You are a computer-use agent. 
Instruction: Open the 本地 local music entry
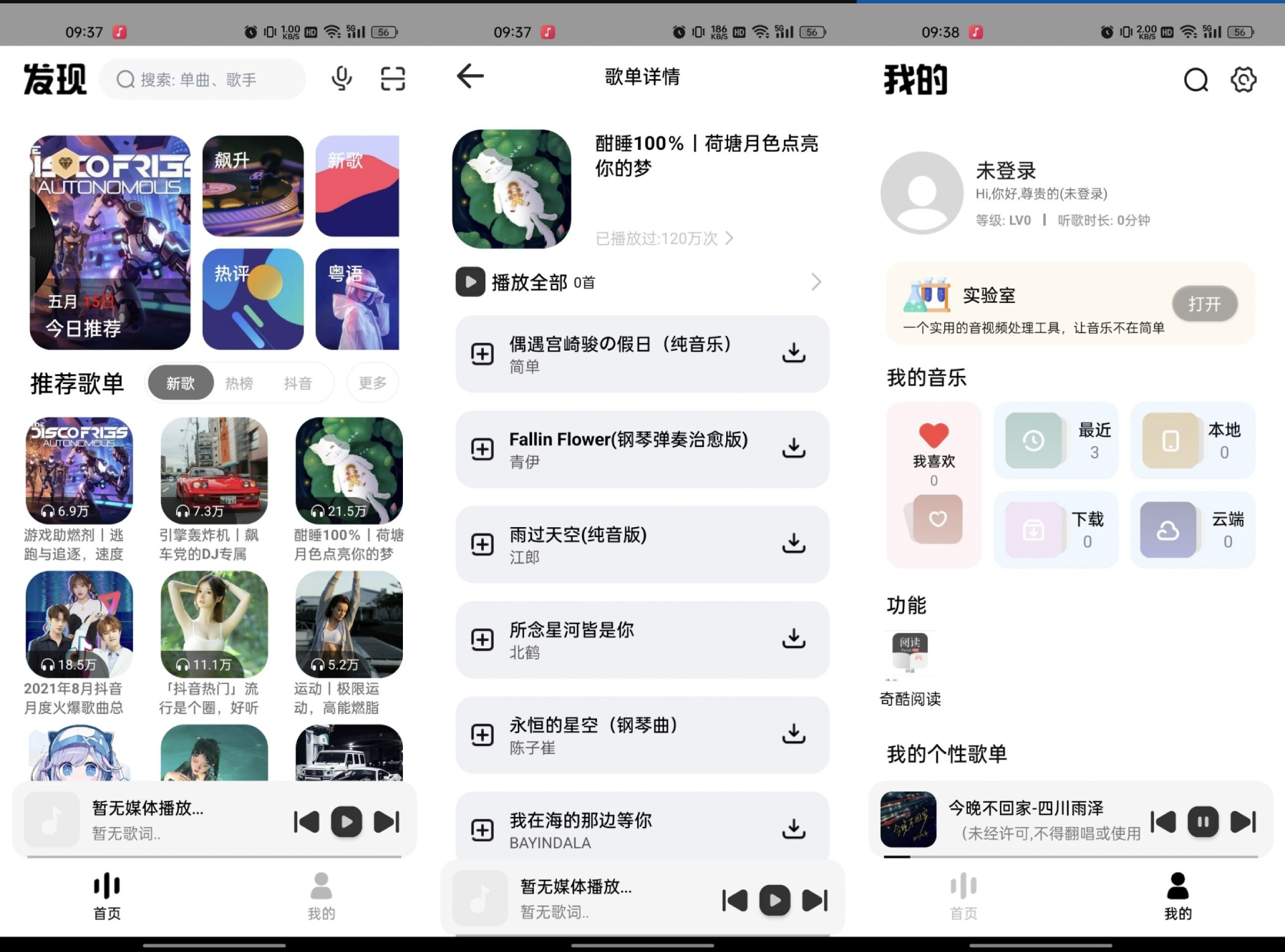pos(1193,440)
